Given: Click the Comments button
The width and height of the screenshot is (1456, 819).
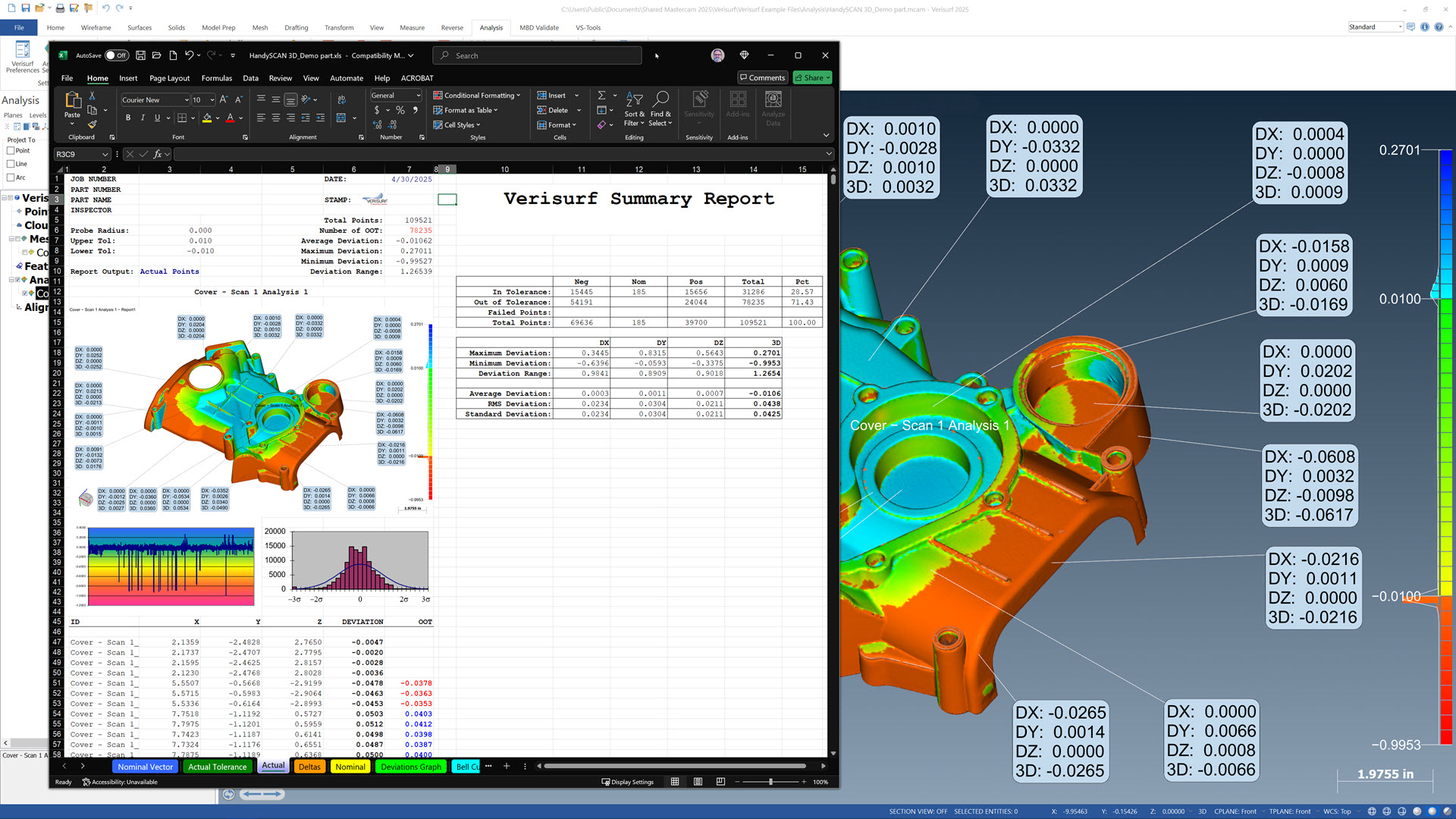Looking at the screenshot, I should pyautogui.click(x=763, y=77).
